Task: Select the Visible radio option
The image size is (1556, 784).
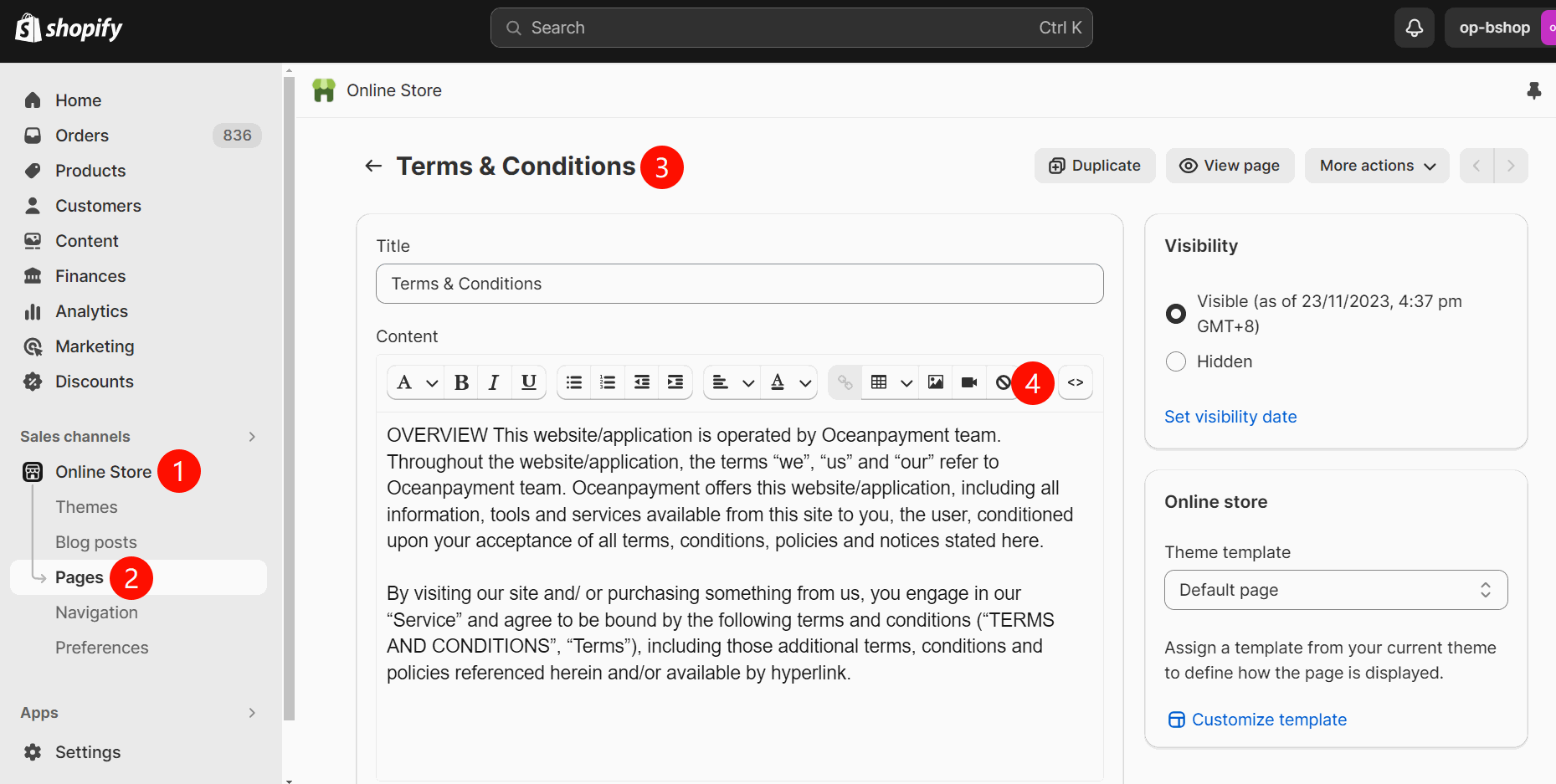Action: pos(1176,314)
